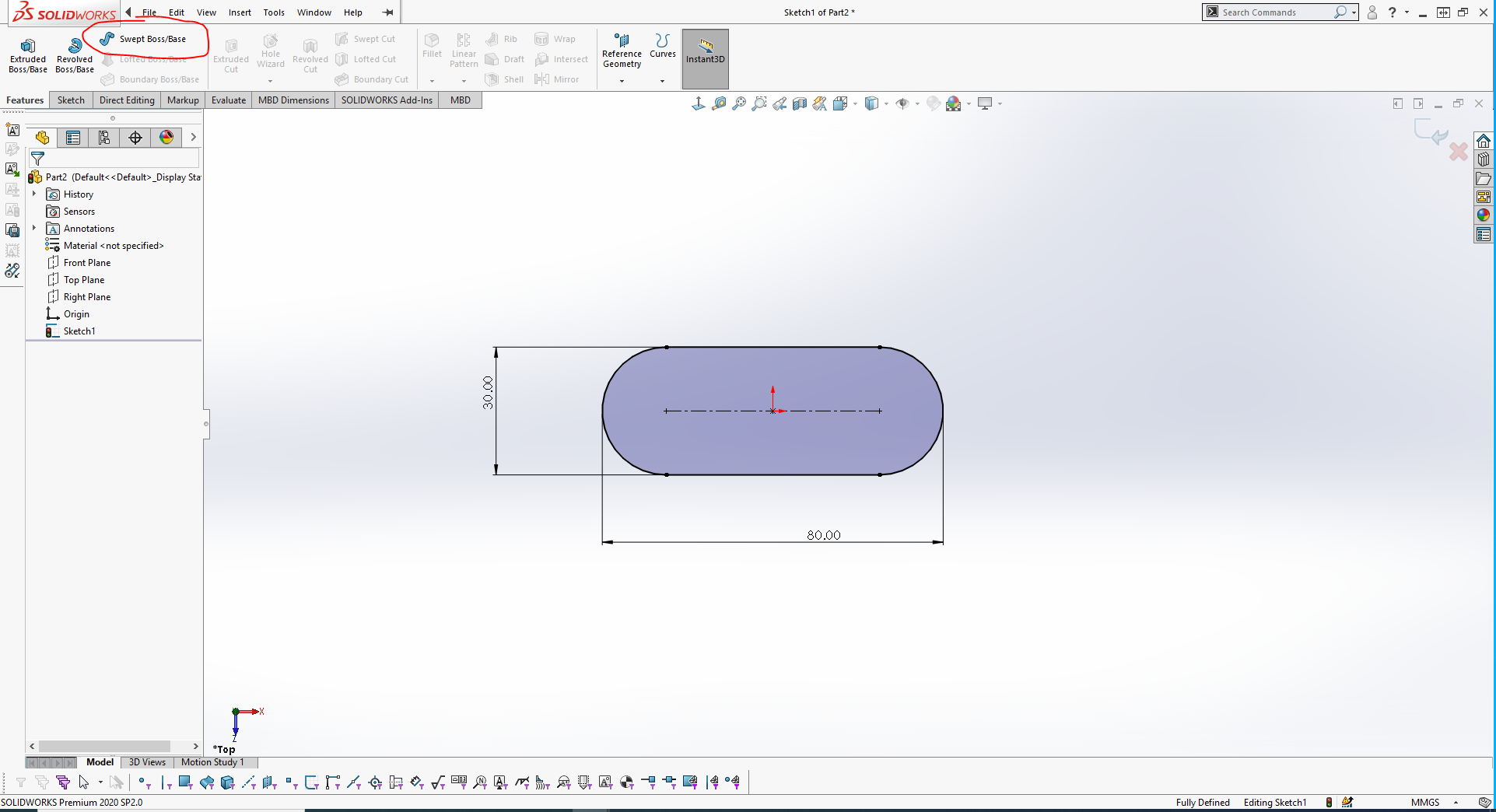Switch to the MBD tab
The height and width of the screenshot is (812, 1496).
click(461, 100)
